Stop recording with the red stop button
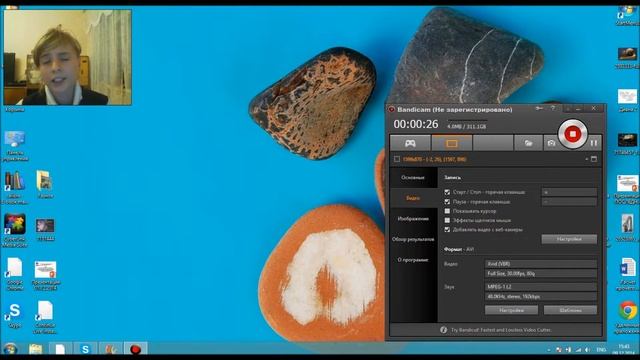The image size is (640, 360). click(572, 134)
